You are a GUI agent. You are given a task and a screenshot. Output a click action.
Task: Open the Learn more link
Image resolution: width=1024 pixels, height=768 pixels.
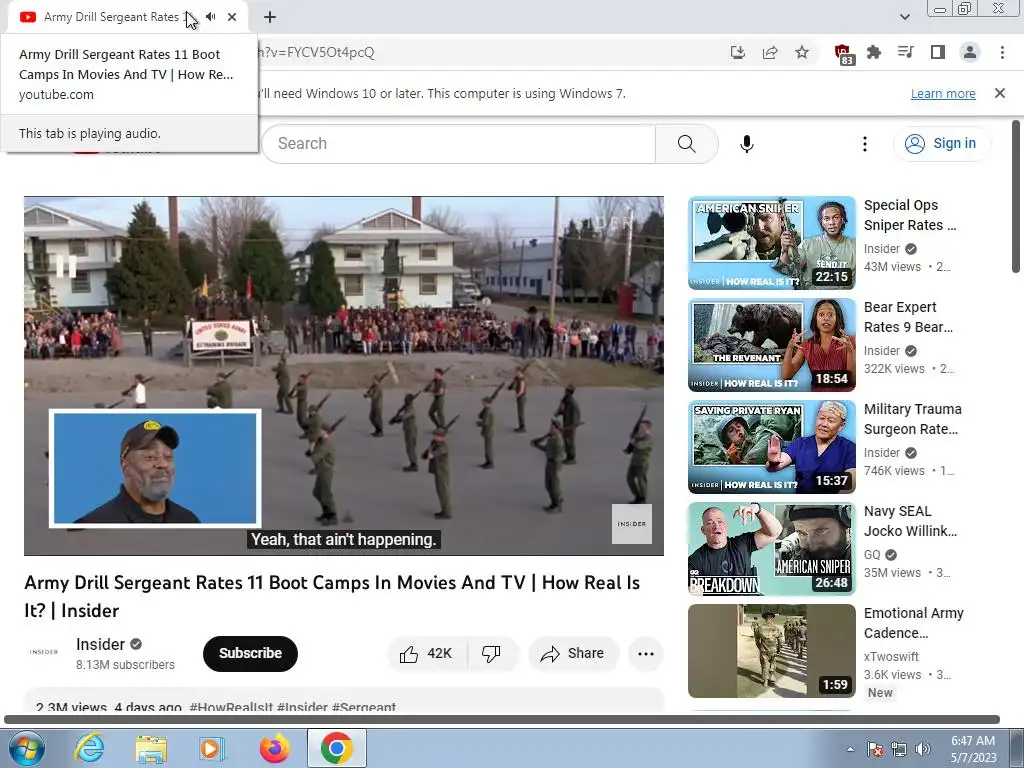[x=943, y=93]
